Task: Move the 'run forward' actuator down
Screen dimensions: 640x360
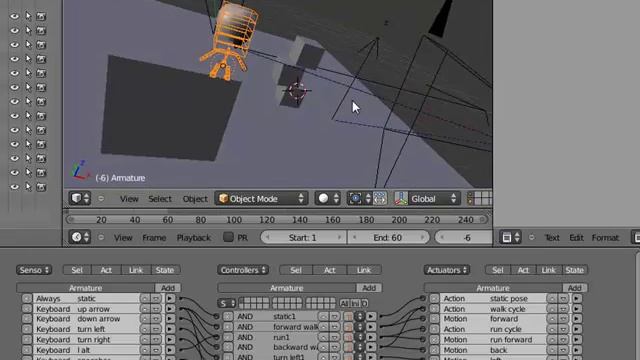Action: [x=563, y=340]
